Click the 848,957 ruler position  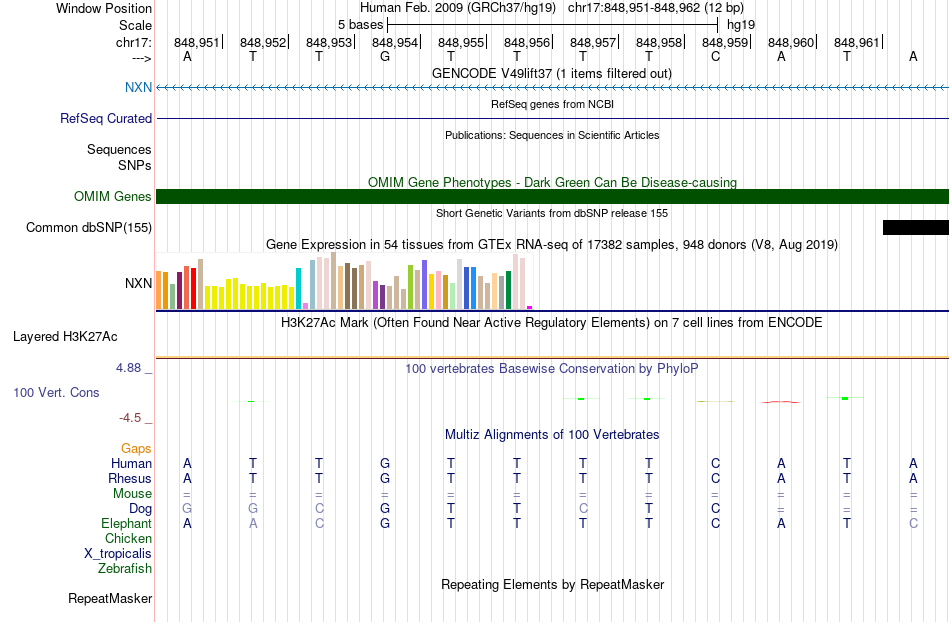593,42
